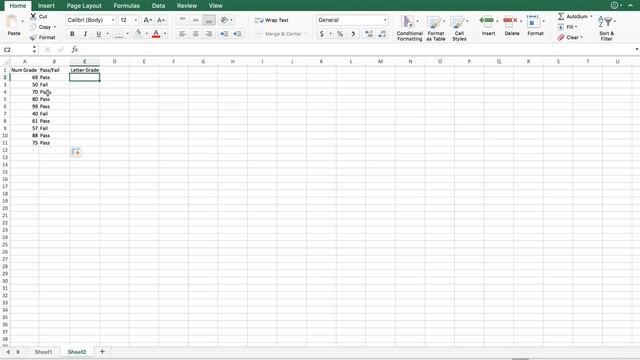Apply the cell borders button

tap(119, 34)
